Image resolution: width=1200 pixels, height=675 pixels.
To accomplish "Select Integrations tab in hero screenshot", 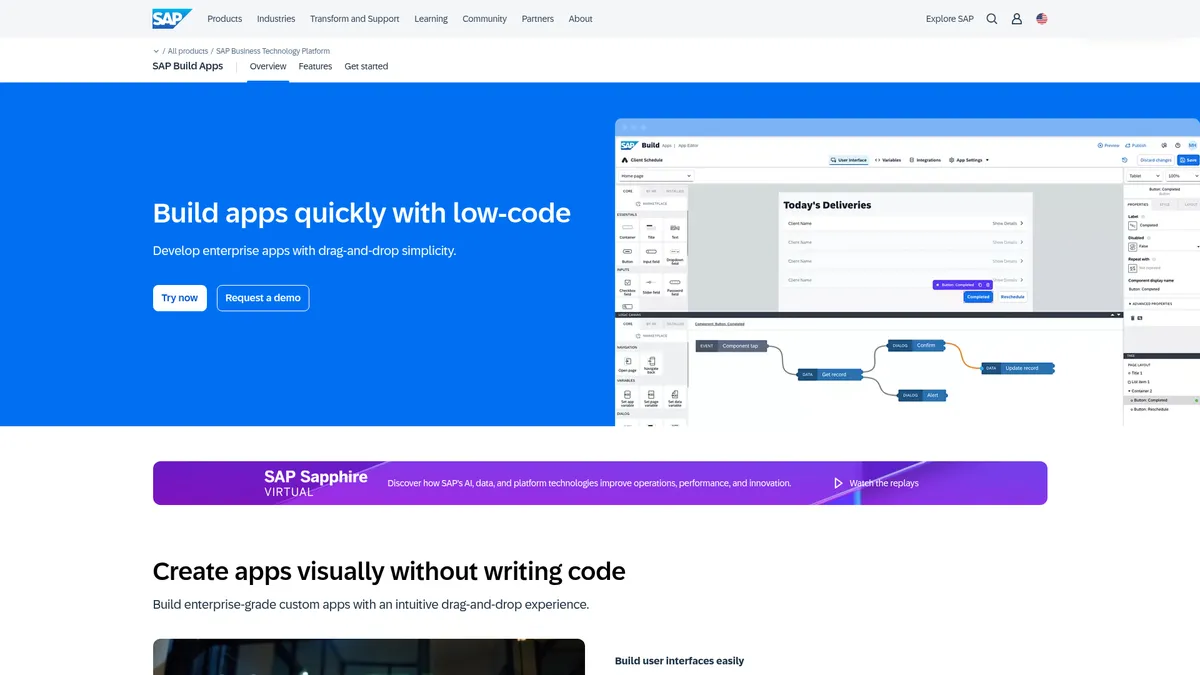I will click(x=925, y=160).
